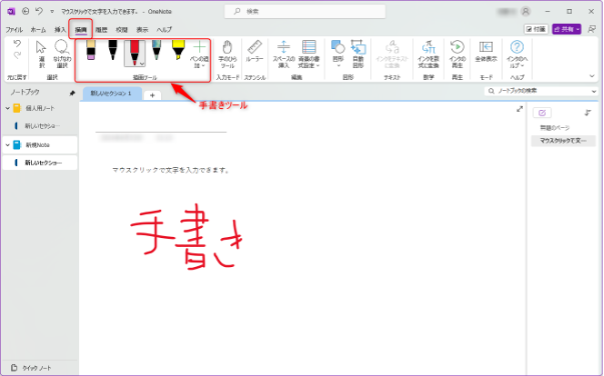
Task: Open Quick Notes (クイックノート) at bottom
Action: [32, 368]
